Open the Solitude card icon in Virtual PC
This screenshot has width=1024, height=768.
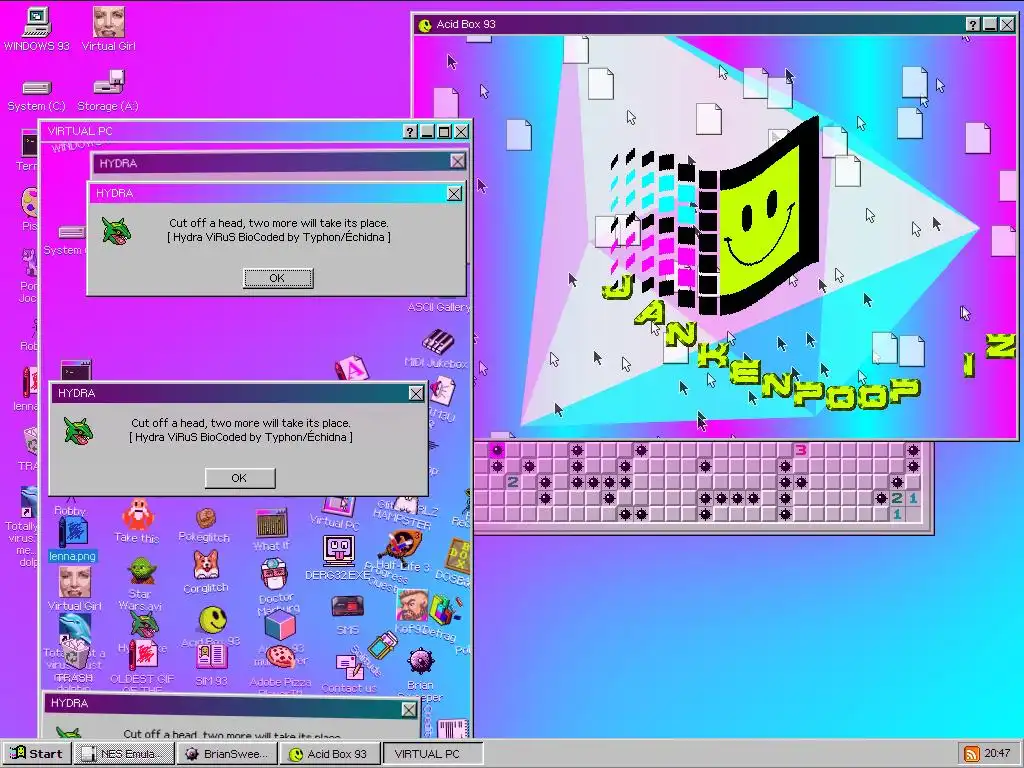point(382,645)
